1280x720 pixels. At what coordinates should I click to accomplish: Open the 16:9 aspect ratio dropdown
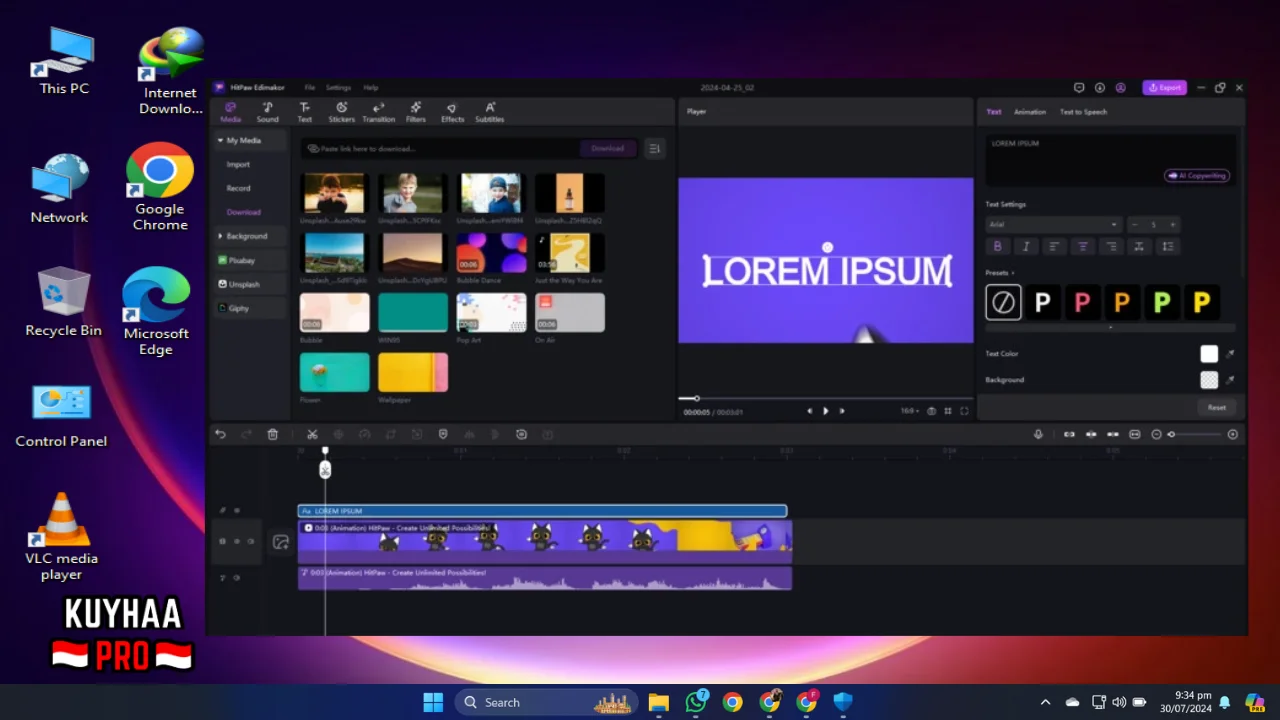click(x=909, y=411)
